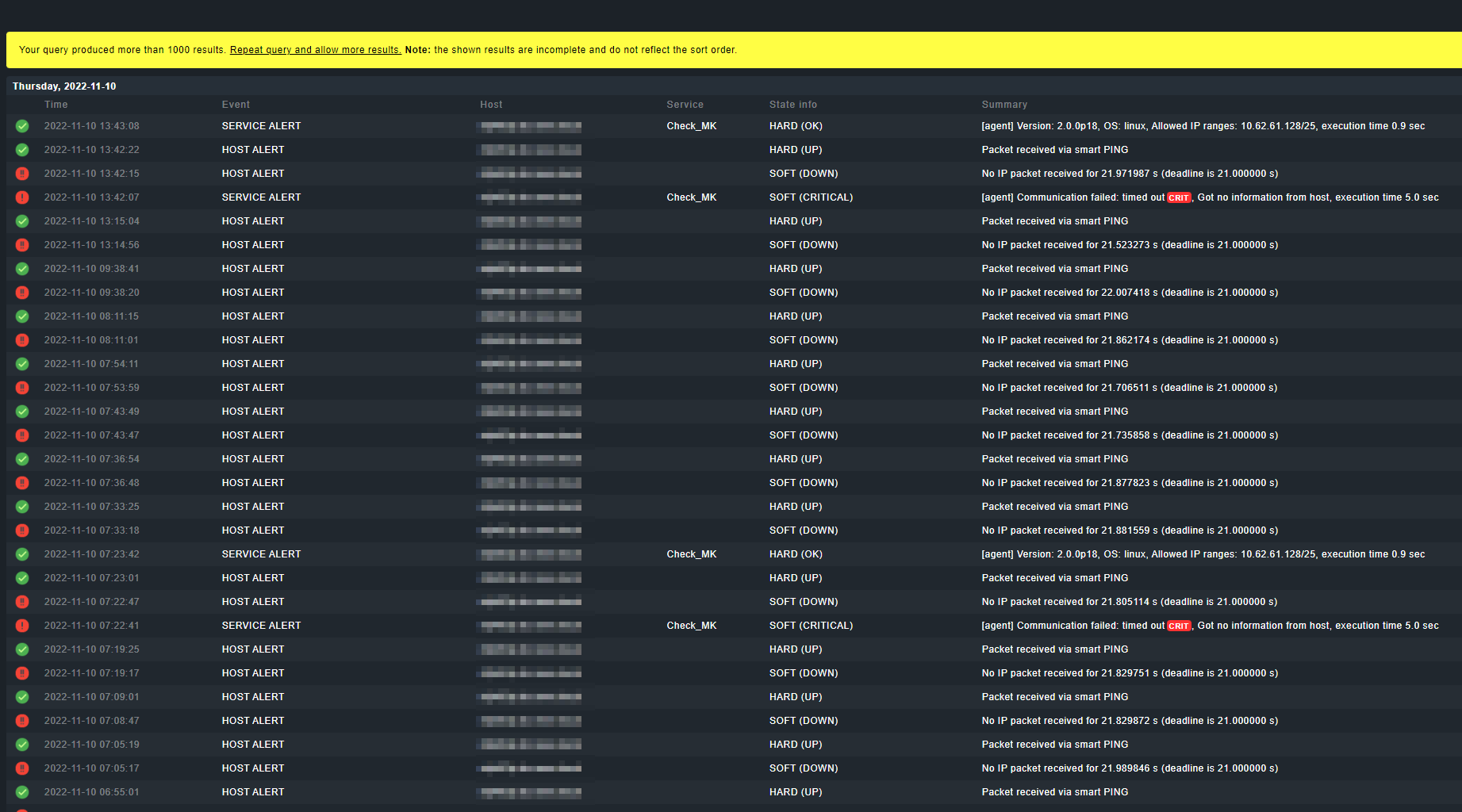The width and height of the screenshot is (1462, 812).
Task: Click green OK icon at 07:23:42 row
Action: click(22, 554)
